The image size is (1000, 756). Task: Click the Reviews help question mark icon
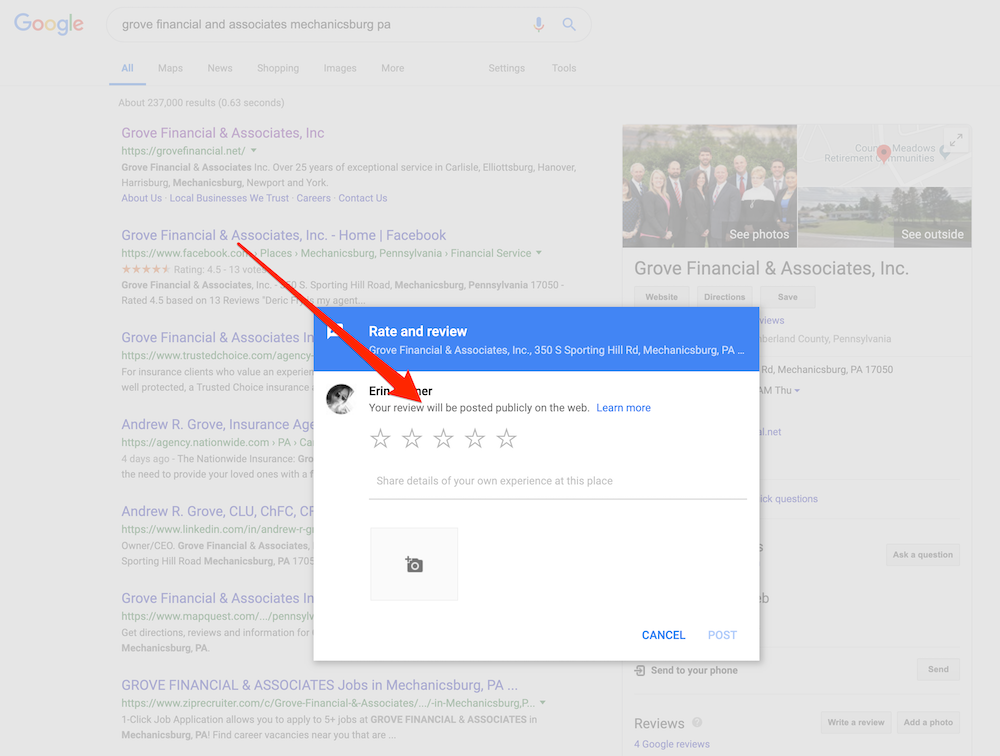697,722
